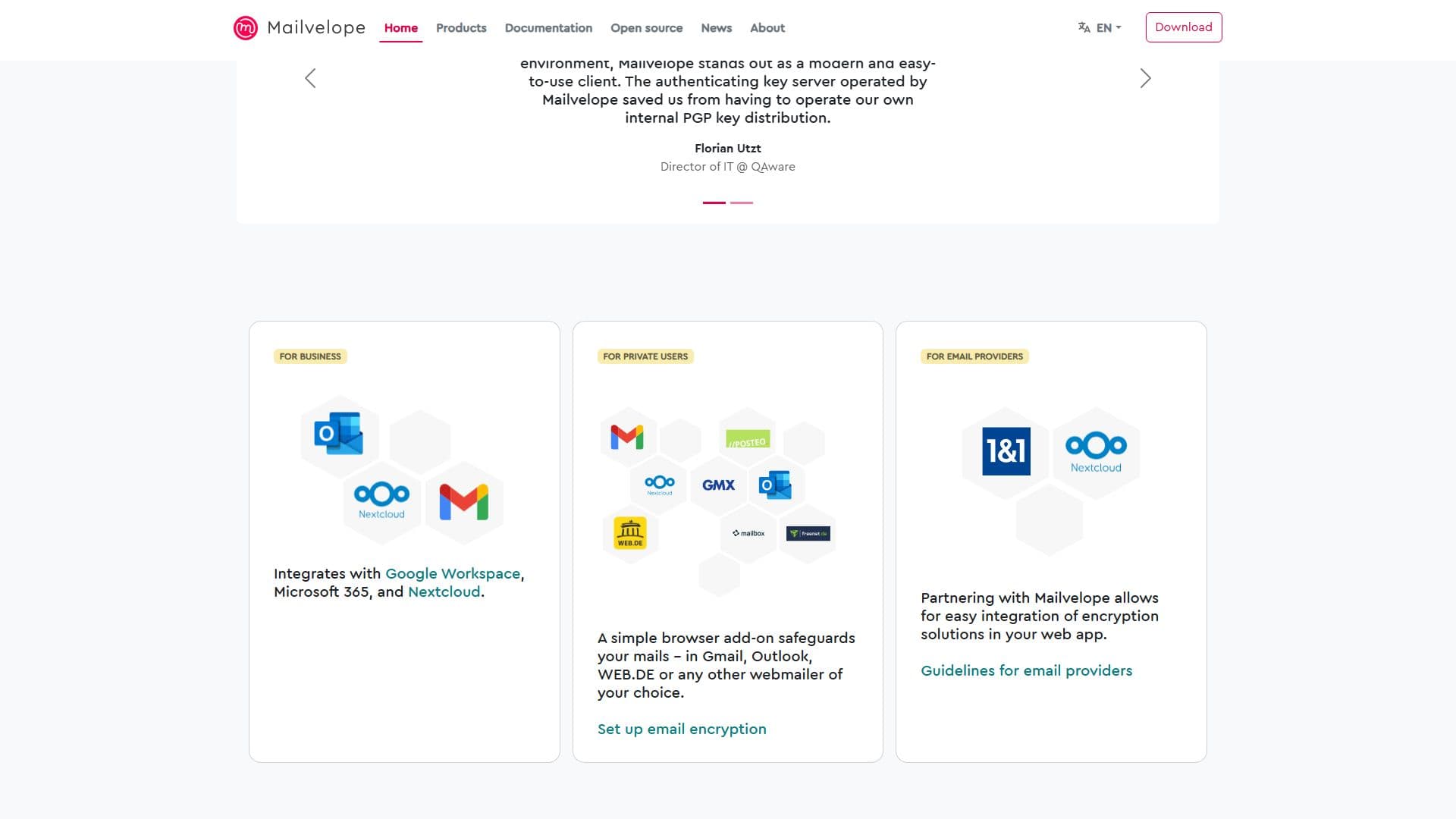This screenshot has width=1456, height=819.
Task: Click the FOR PRIVATE USERS badge
Action: 645,356
